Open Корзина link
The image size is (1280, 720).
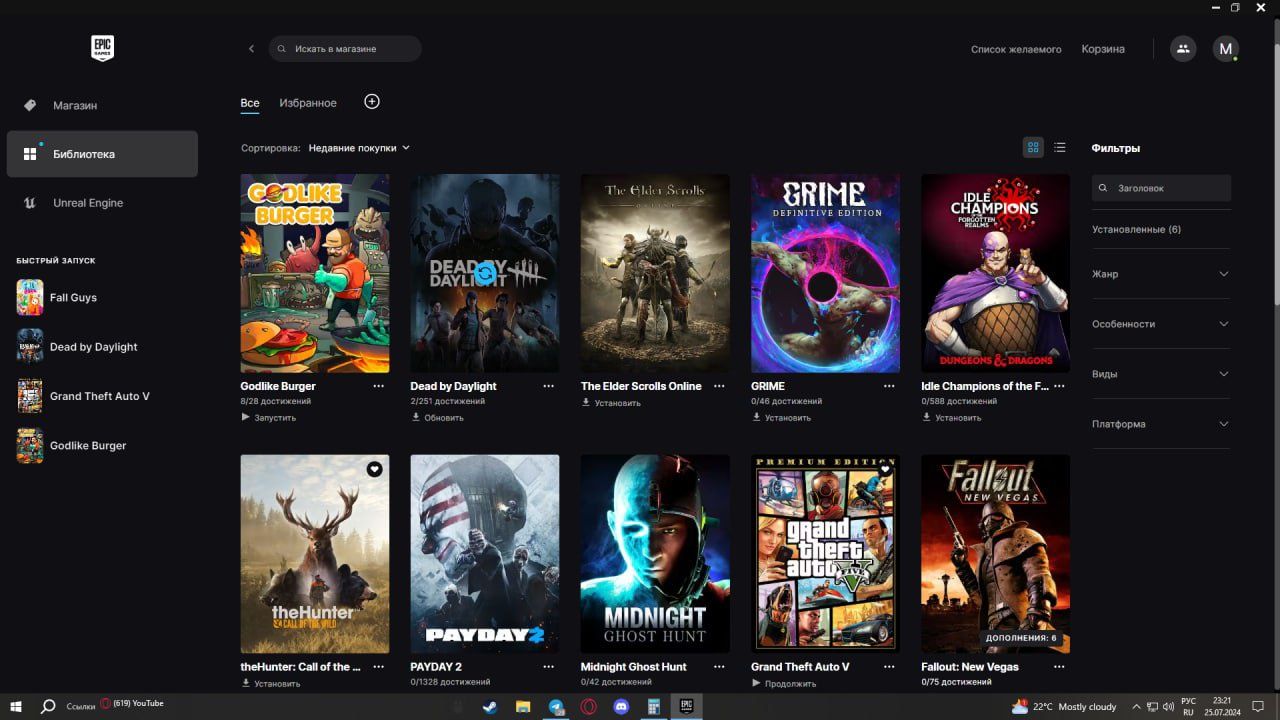click(x=1103, y=49)
